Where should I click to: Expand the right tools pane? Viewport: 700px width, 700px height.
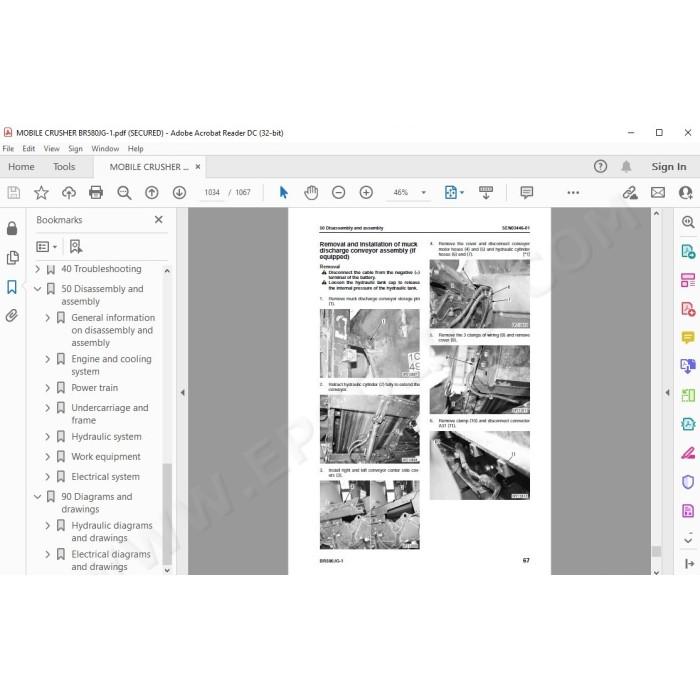[x=689, y=564]
